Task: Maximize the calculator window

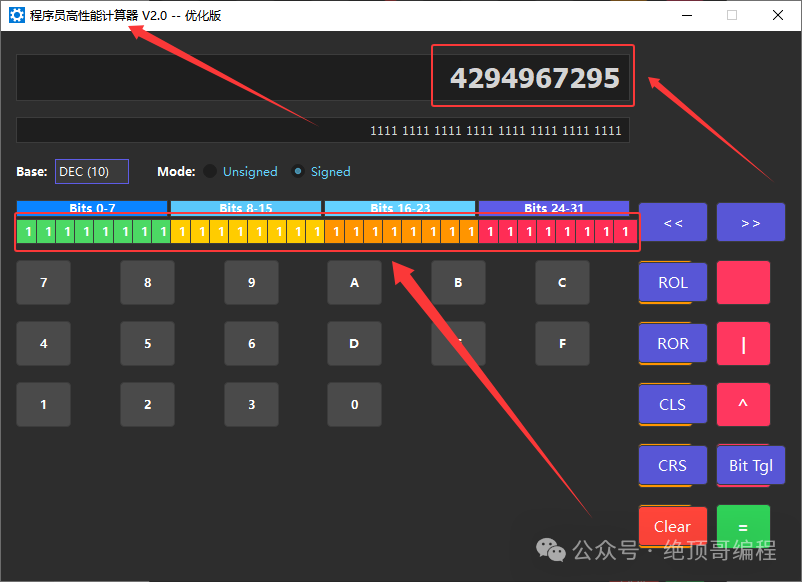Action: click(x=732, y=15)
